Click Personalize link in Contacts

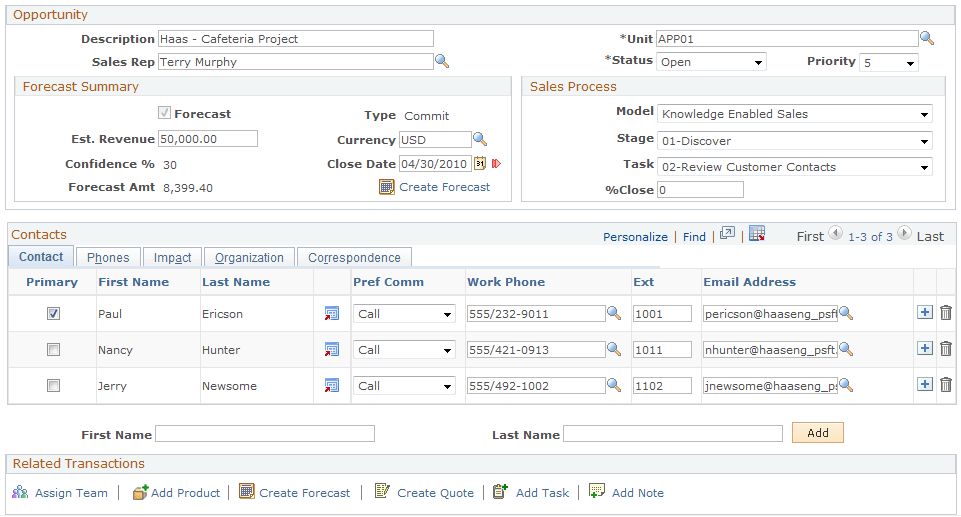(x=635, y=236)
